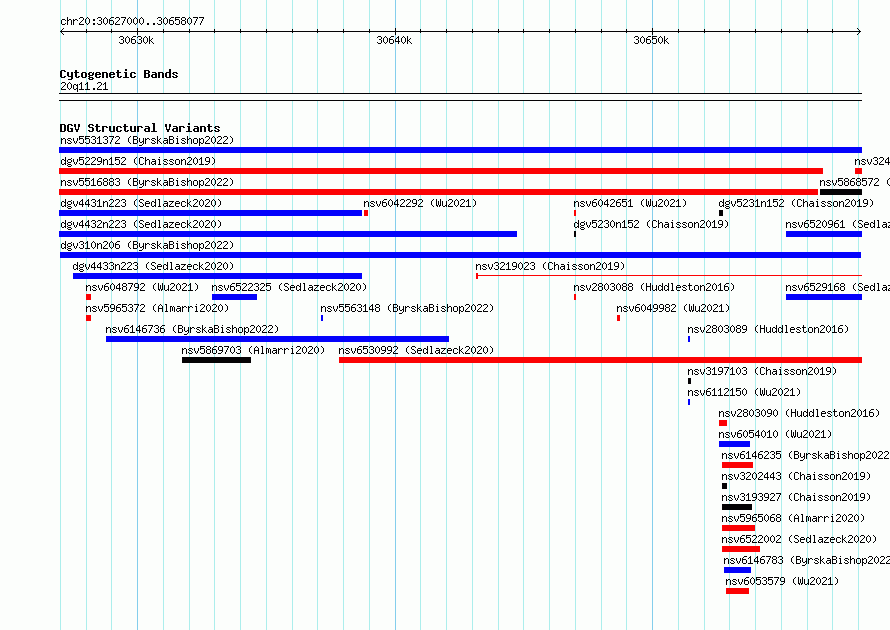Click the nsv2803089 (Huddleston2016) label
Viewport: 890px width, 630px height.
point(768,329)
